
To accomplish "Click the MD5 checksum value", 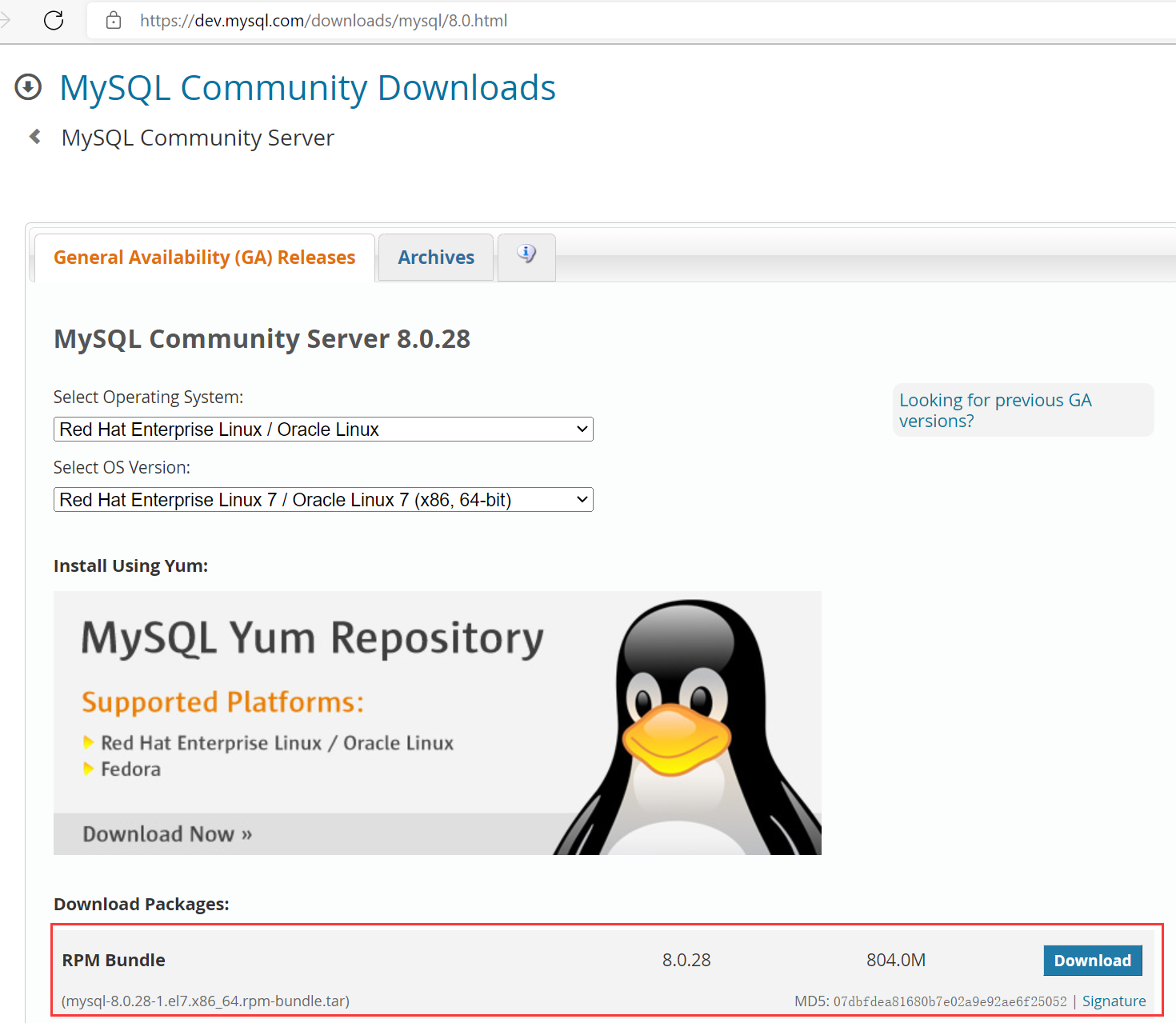I will (950, 1001).
